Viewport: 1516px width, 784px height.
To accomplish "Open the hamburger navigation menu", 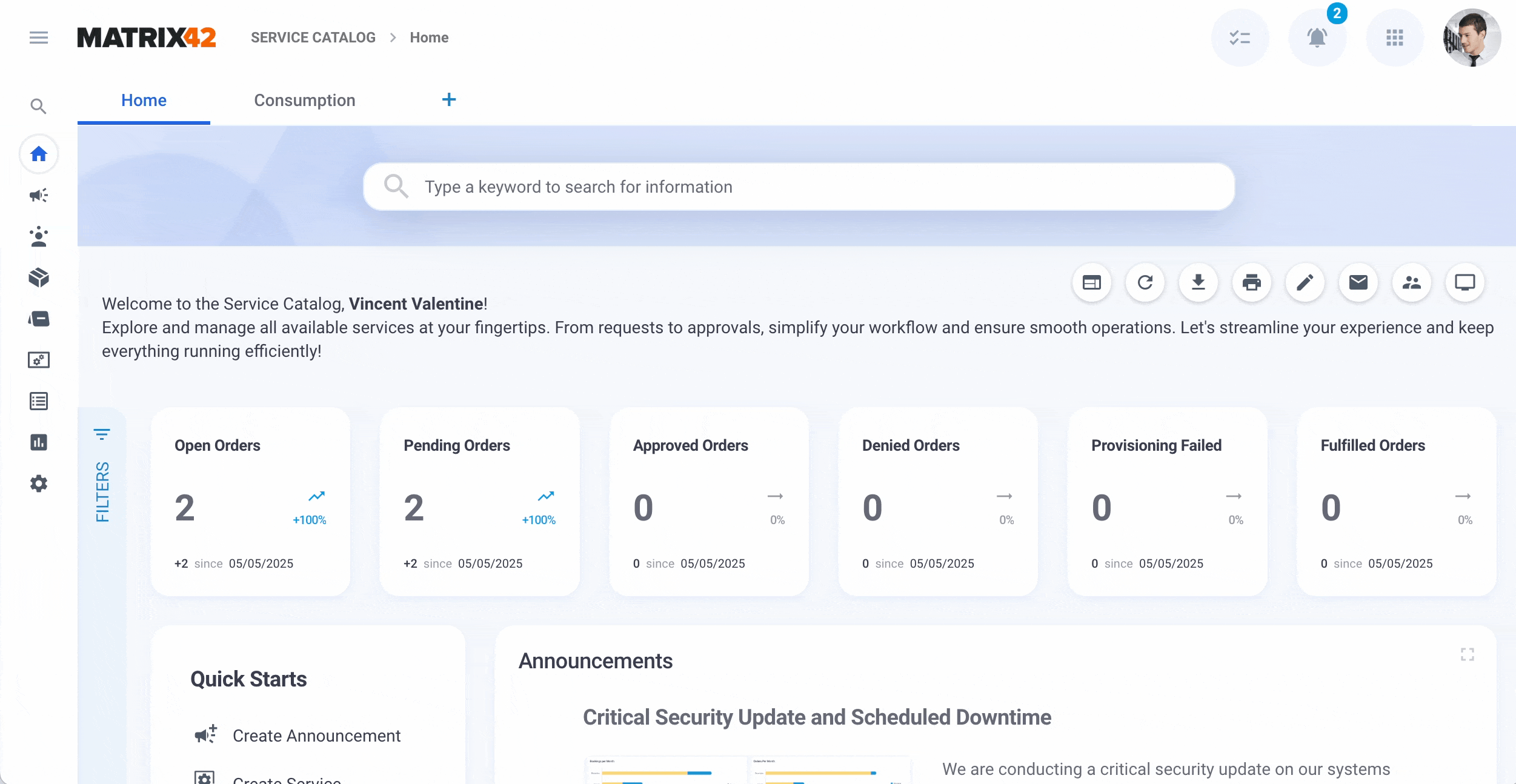I will tap(39, 38).
